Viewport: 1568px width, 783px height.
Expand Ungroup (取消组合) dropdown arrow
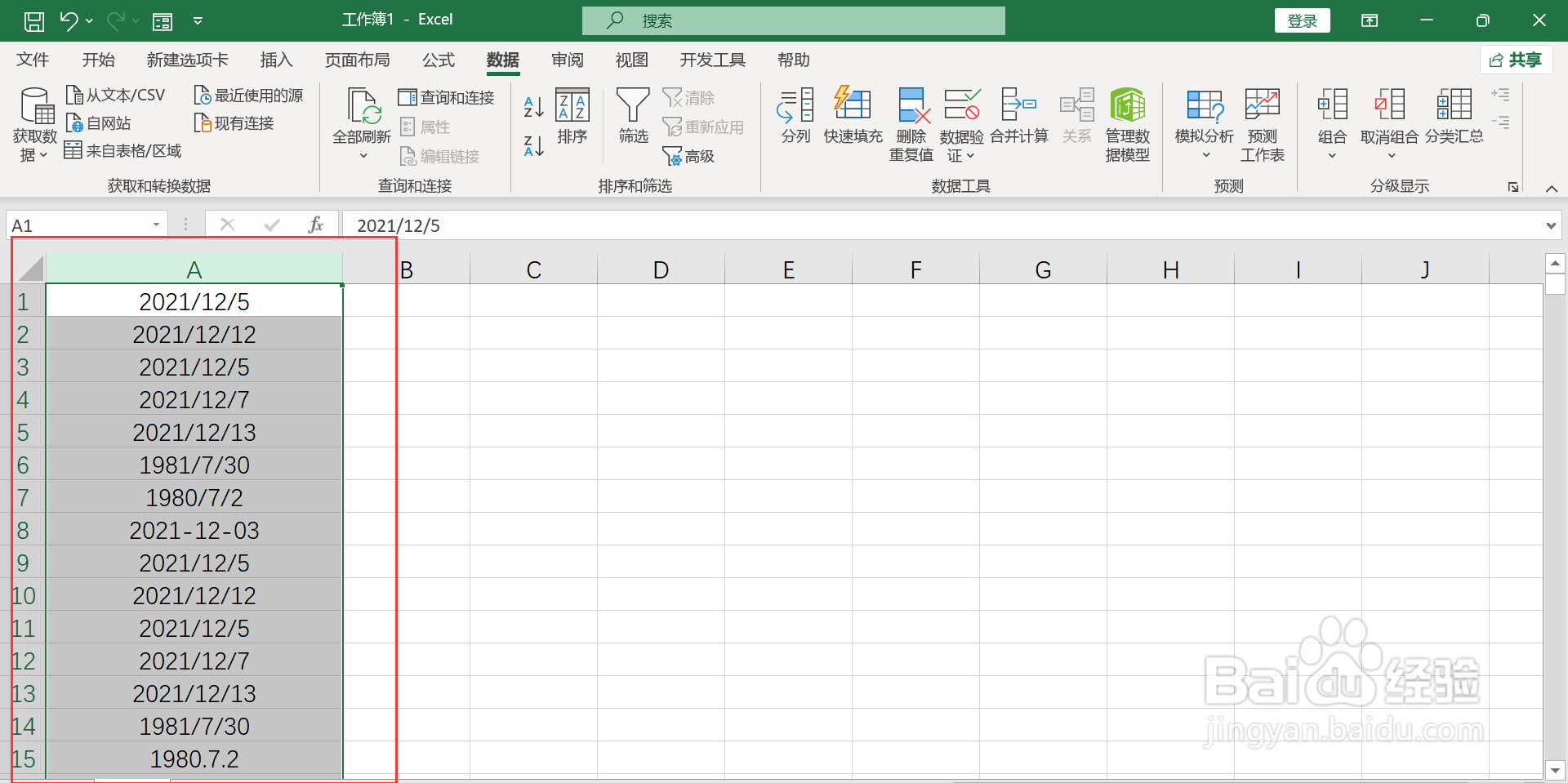tap(1392, 156)
